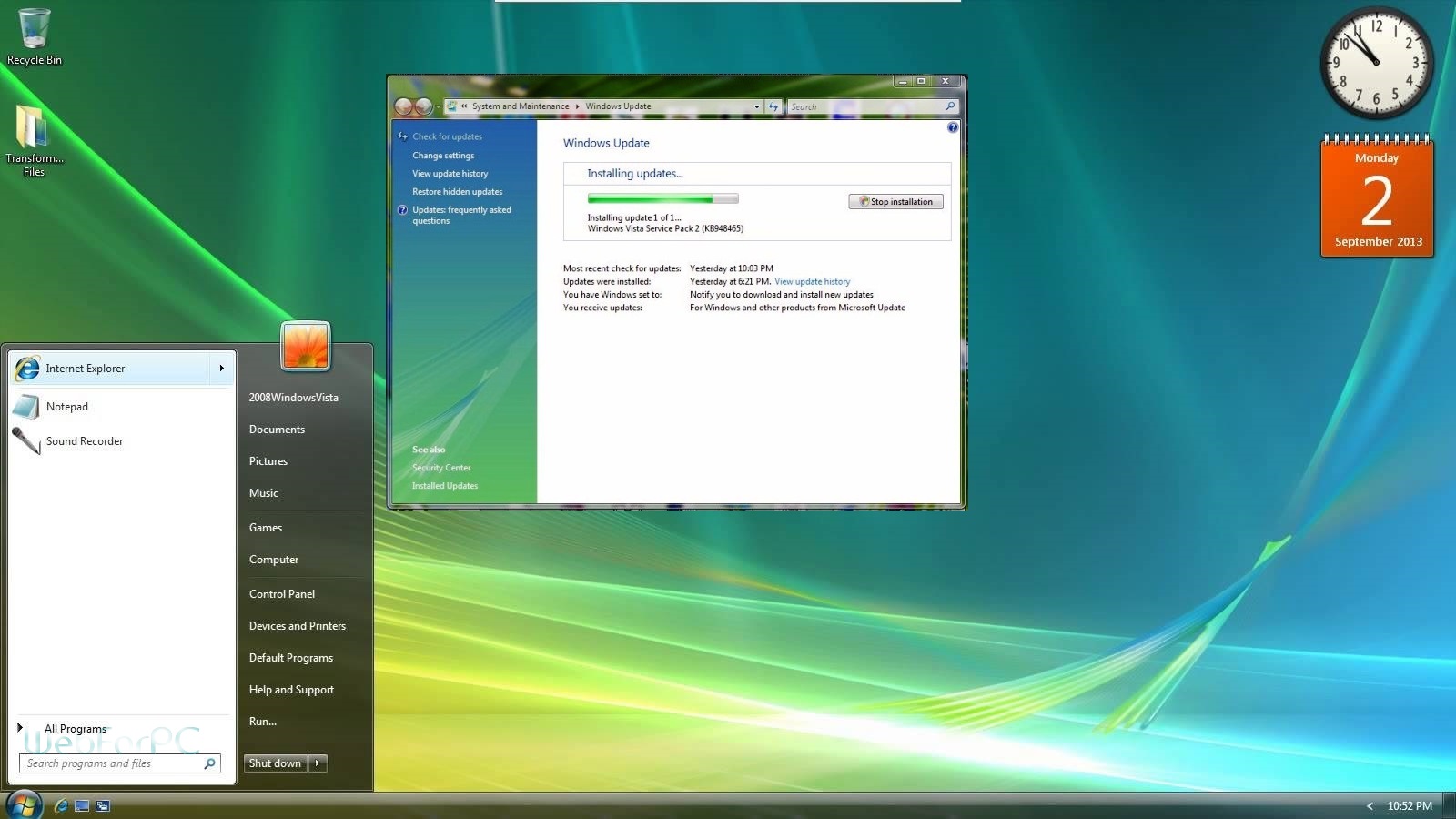Open the Transform... Files folder icon

(34, 139)
